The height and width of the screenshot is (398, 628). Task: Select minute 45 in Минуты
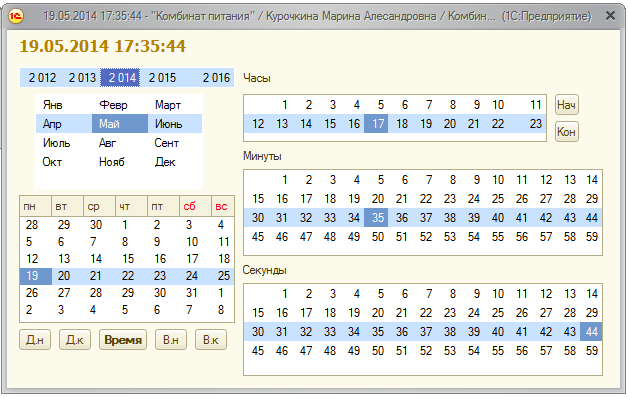pyautogui.click(x=258, y=237)
